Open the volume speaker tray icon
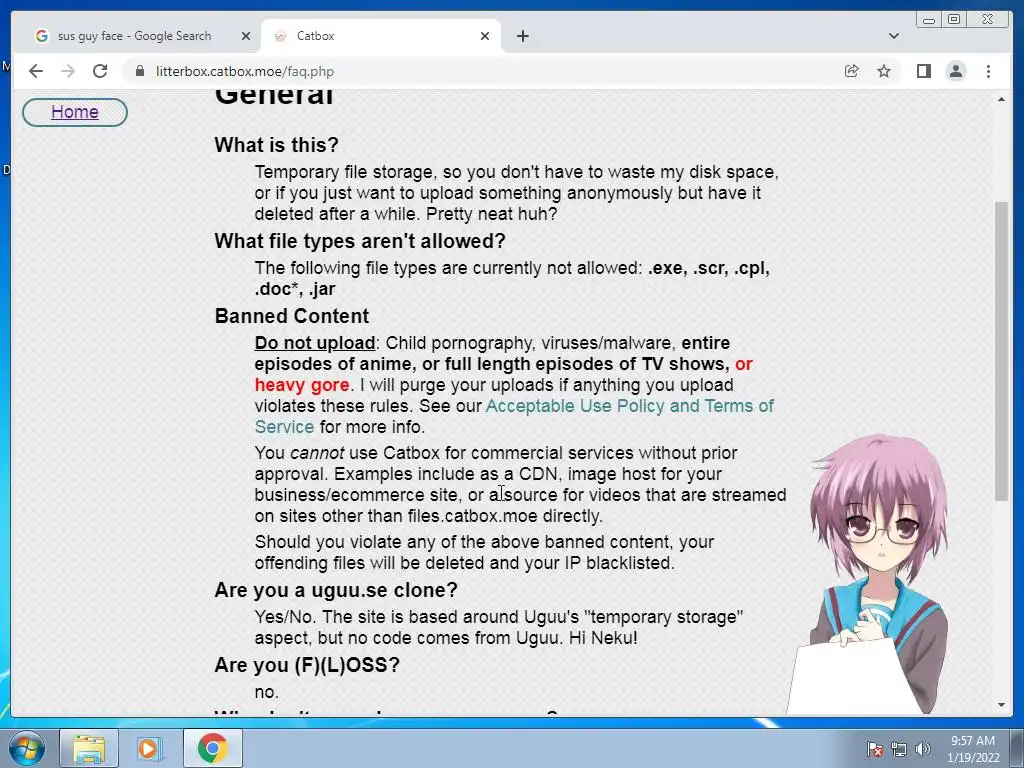 tap(923, 749)
